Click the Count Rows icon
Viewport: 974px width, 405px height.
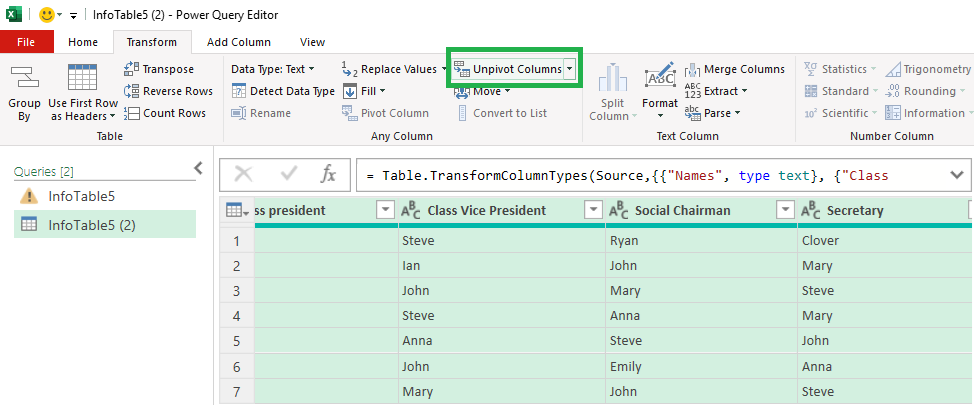(132, 113)
